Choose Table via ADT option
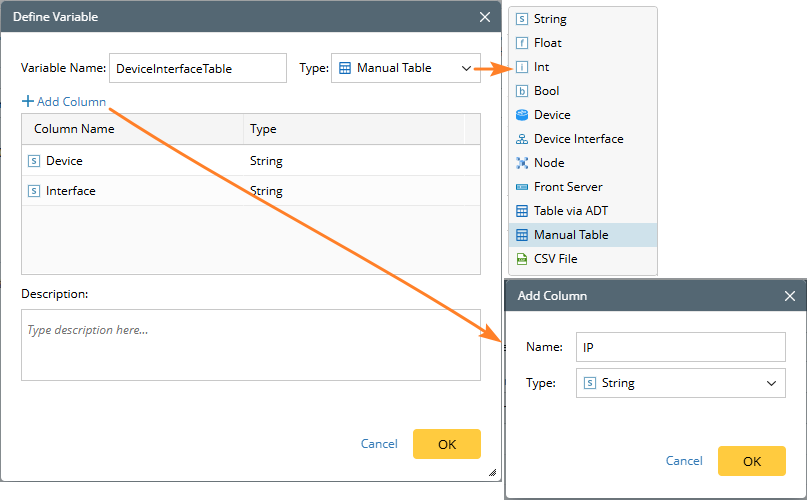Image resolution: width=808 pixels, height=500 pixels. tap(570, 211)
